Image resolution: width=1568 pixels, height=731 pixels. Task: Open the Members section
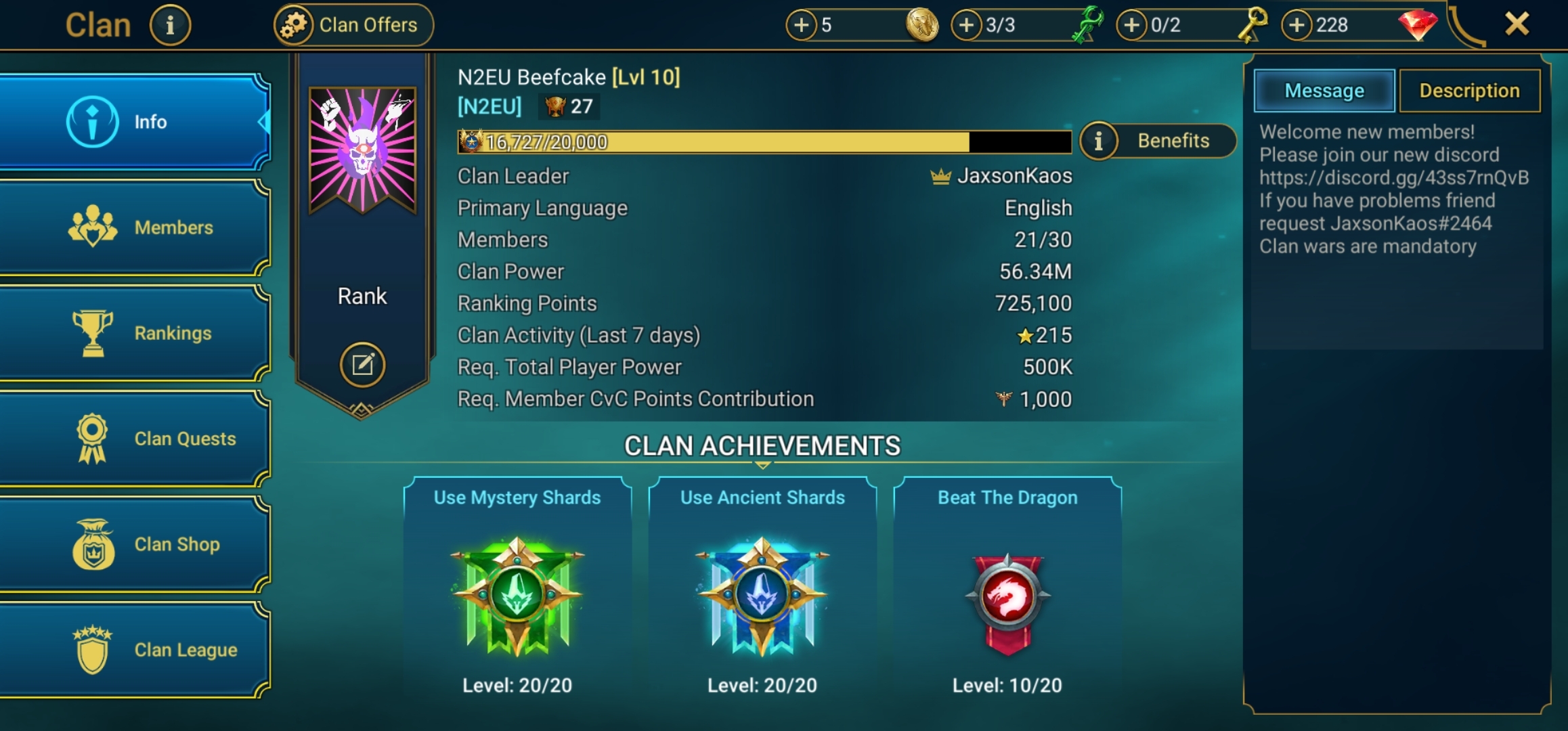(134, 227)
